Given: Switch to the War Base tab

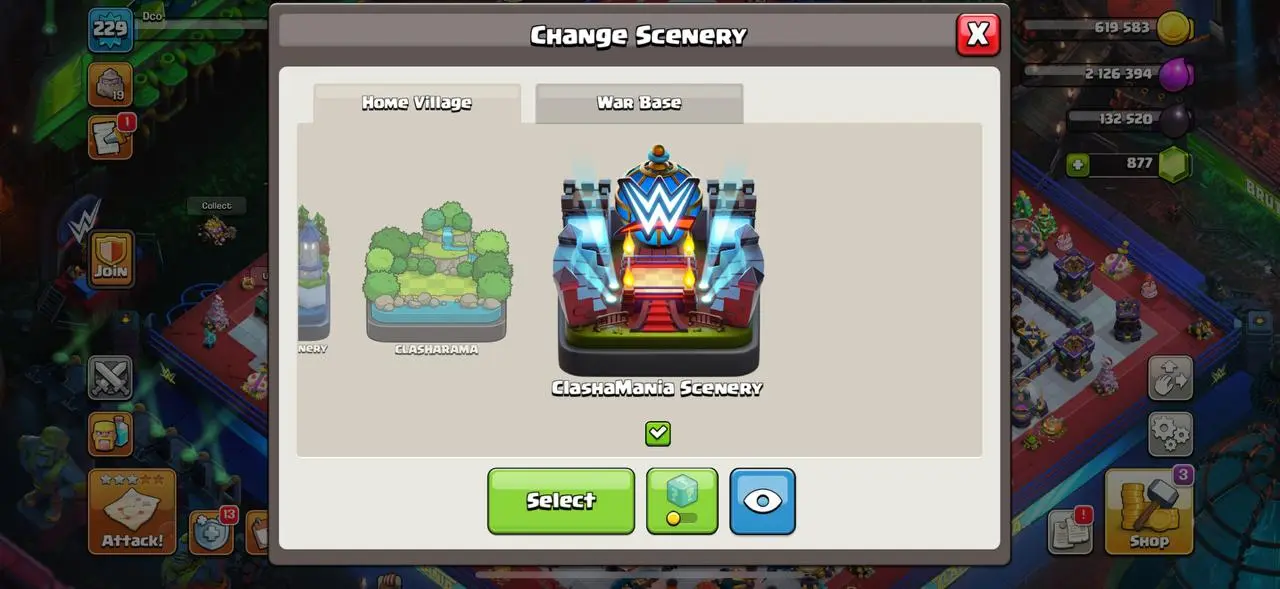Looking at the screenshot, I should pyautogui.click(x=639, y=103).
